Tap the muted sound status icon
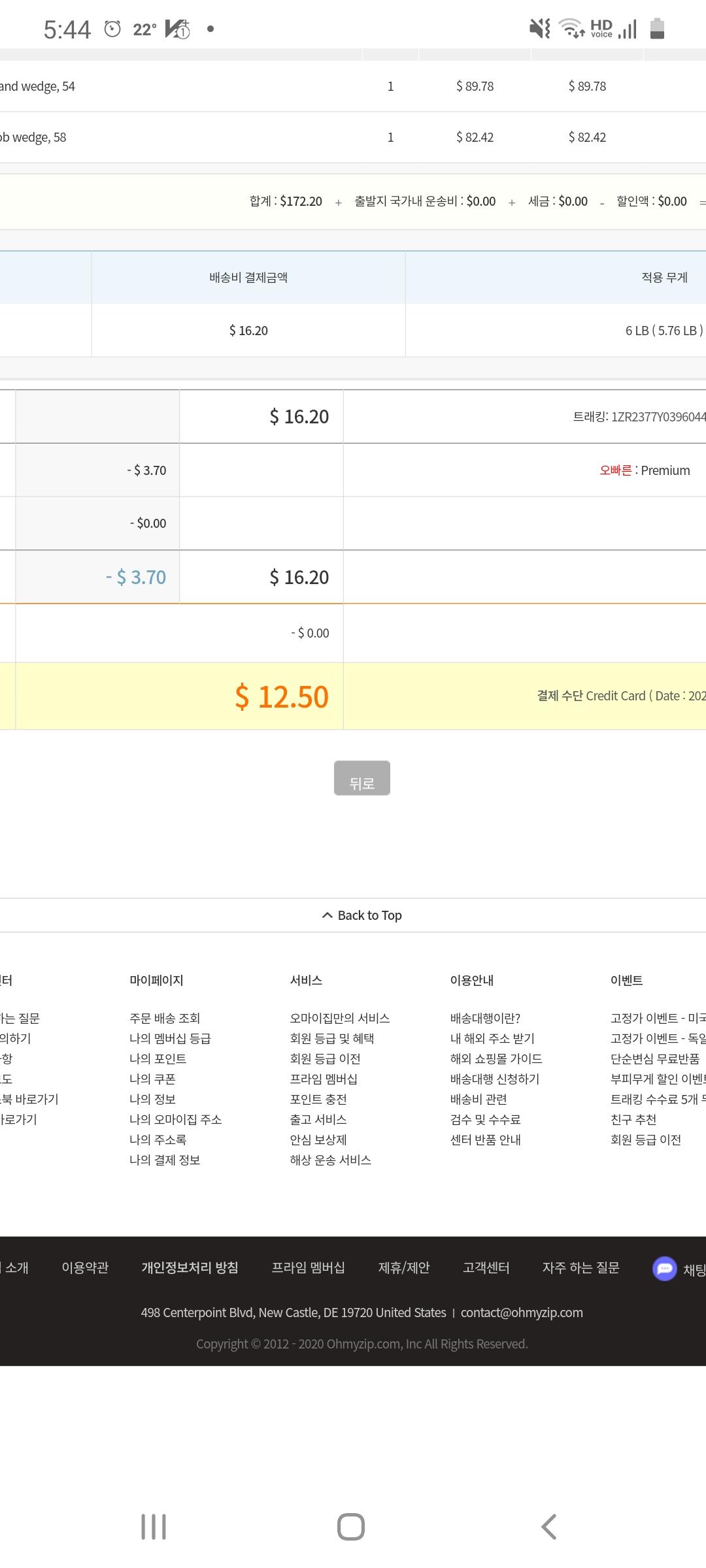Screen dimensions: 706x1568 tap(539, 28)
